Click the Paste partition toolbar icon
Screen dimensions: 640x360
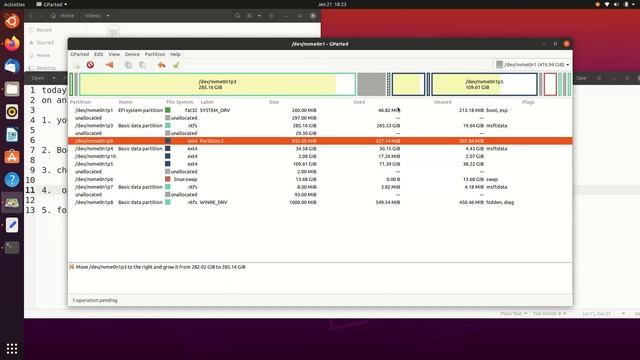[x=142, y=65]
